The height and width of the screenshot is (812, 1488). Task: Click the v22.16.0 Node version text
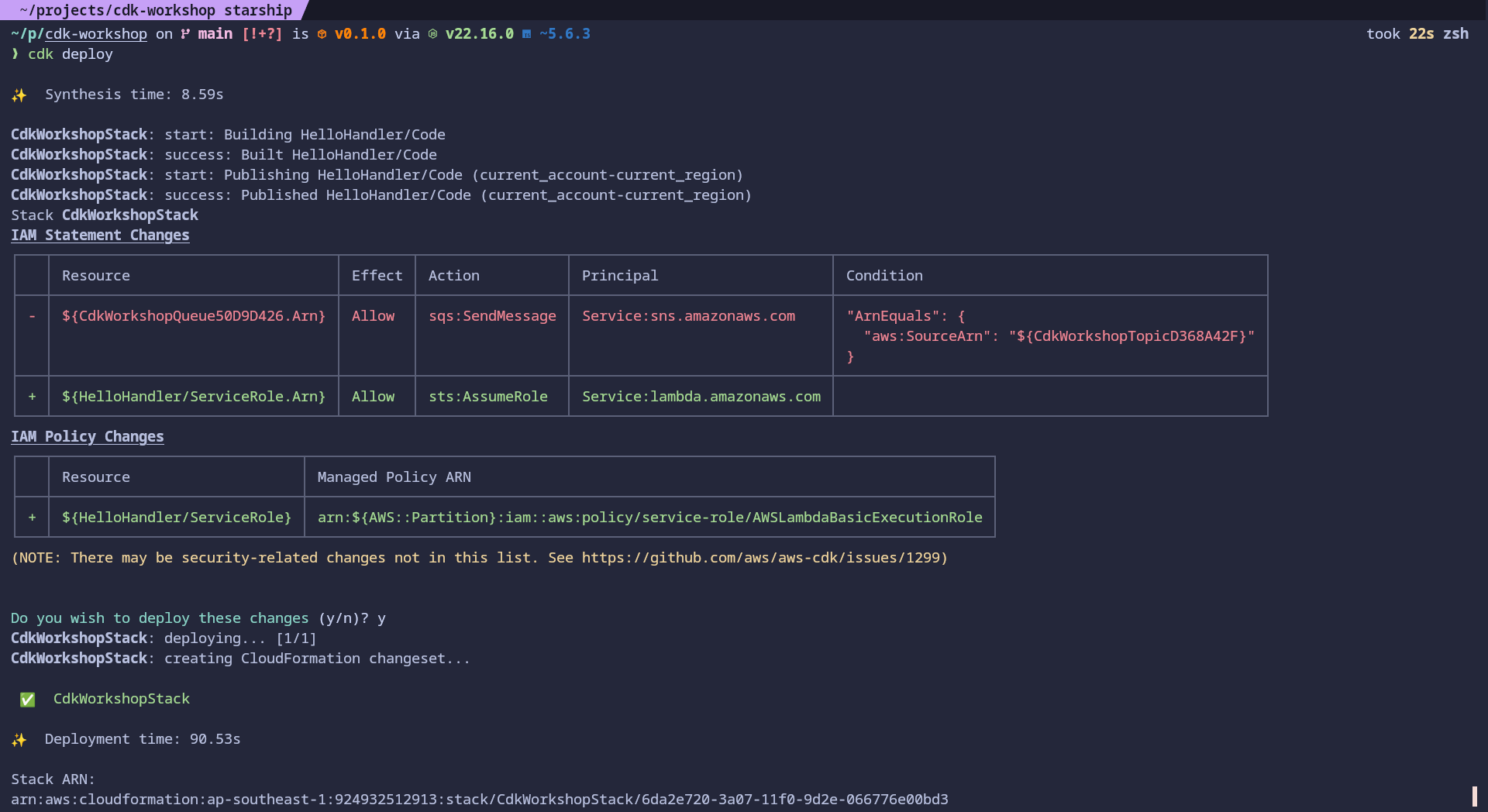[480, 34]
